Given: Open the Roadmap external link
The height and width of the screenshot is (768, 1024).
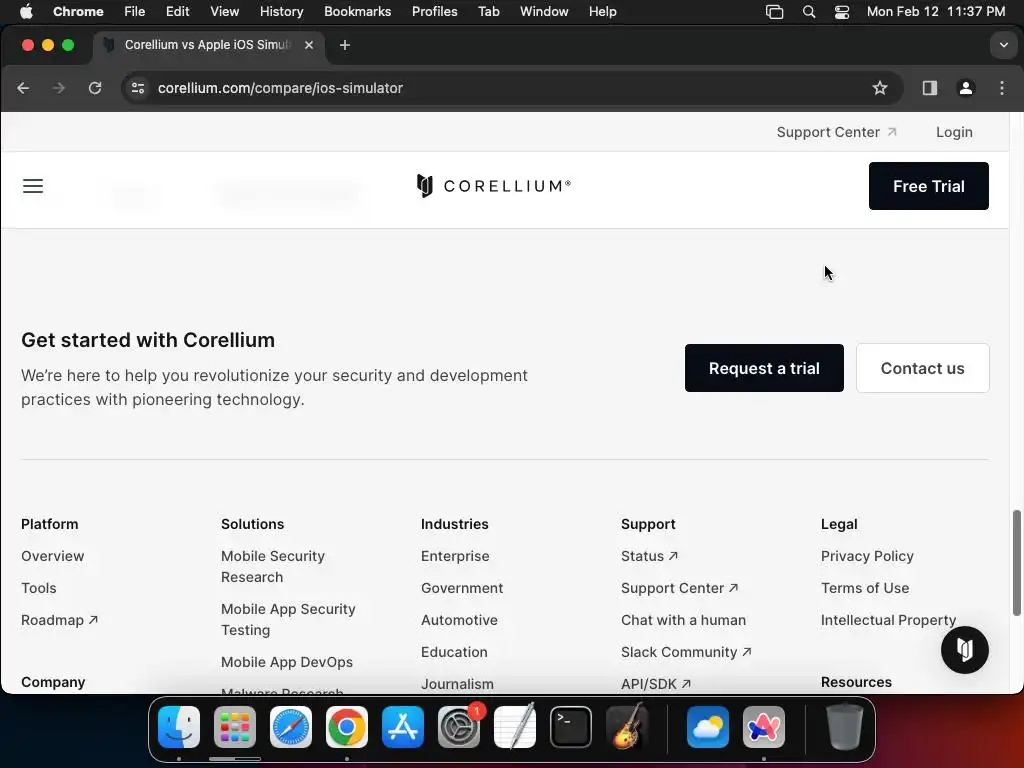Looking at the screenshot, I should click(x=59, y=620).
